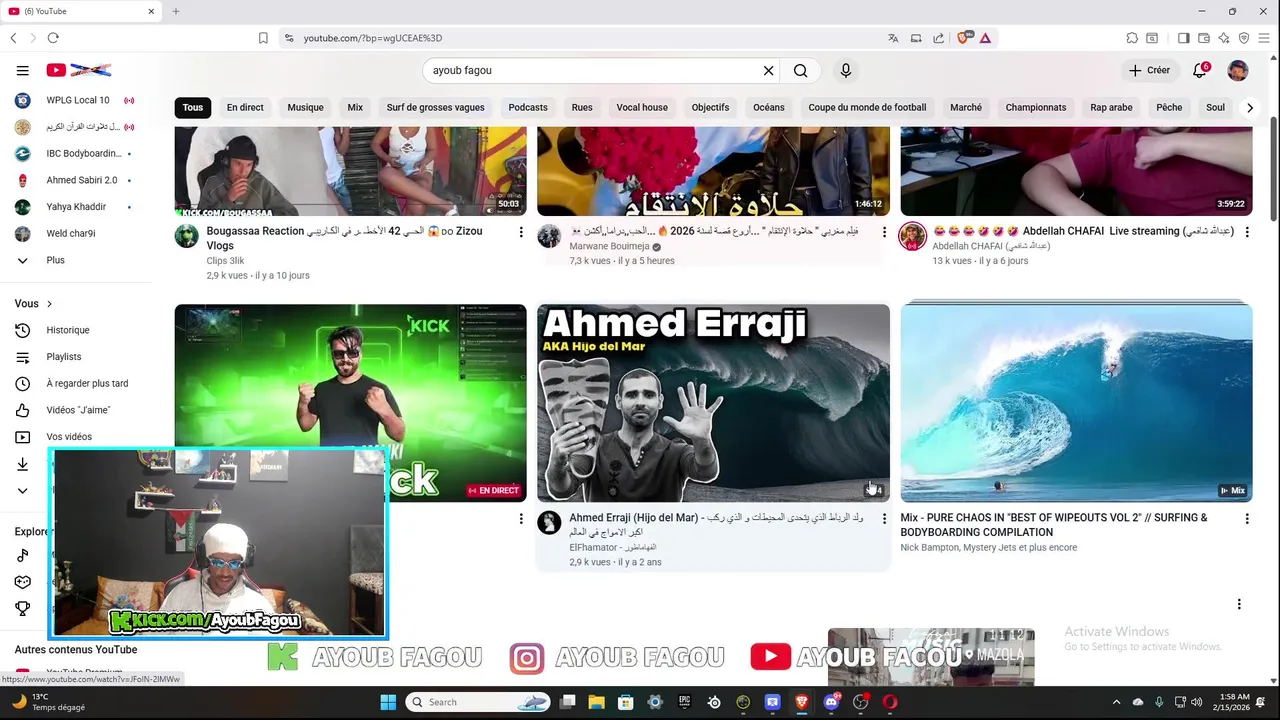Select the Rap arabe filter chip

tap(1111, 107)
